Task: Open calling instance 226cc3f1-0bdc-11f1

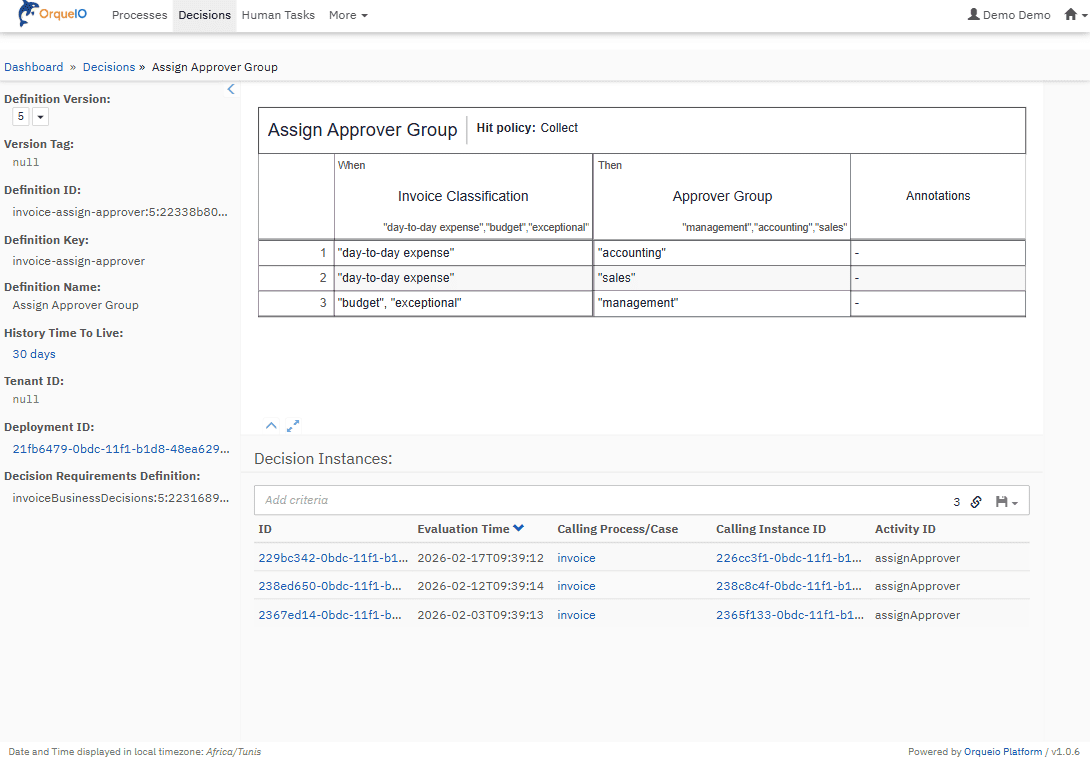Action: point(789,558)
